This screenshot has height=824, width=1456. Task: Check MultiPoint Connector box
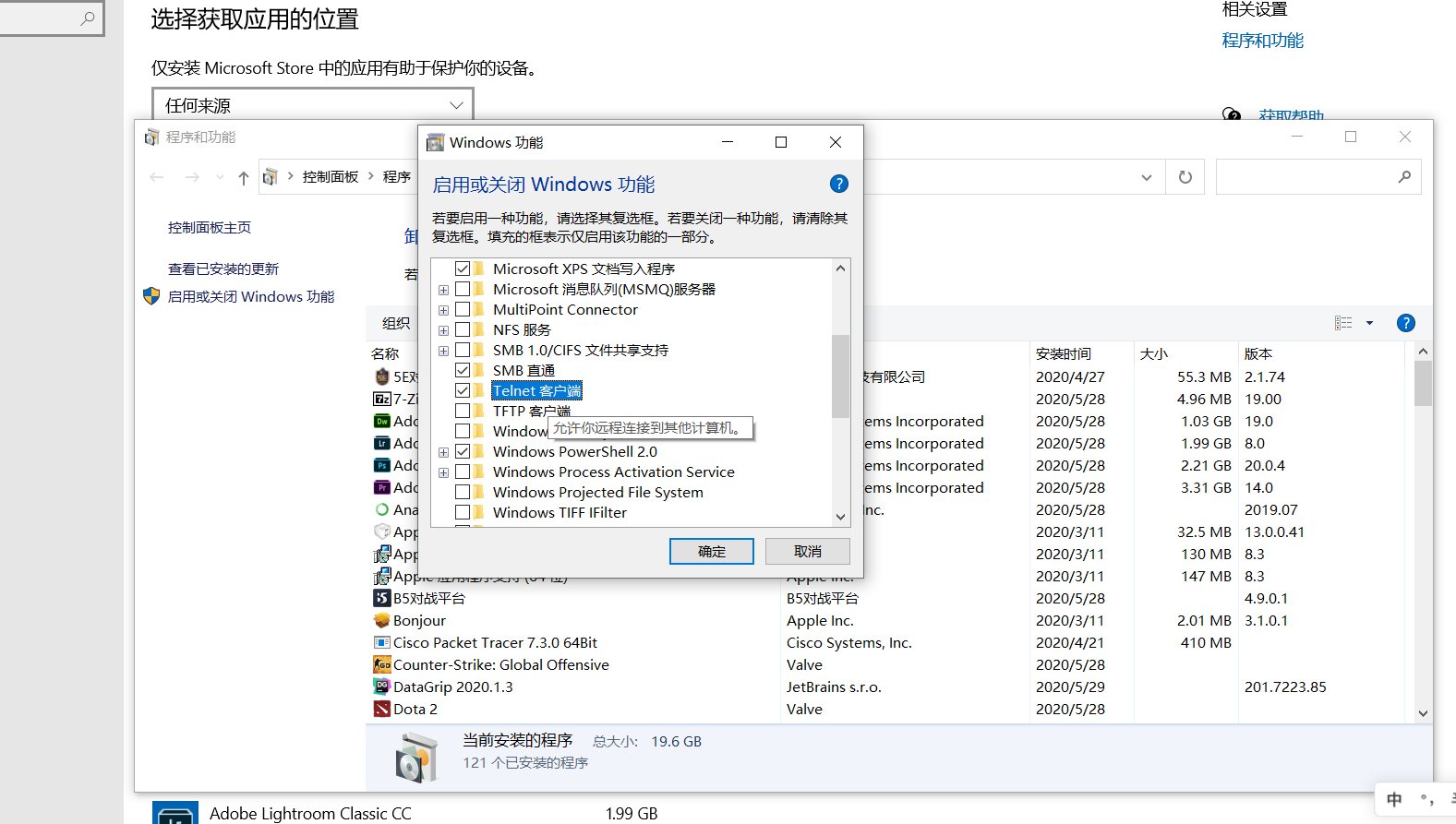pyautogui.click(x=463, y=309)
